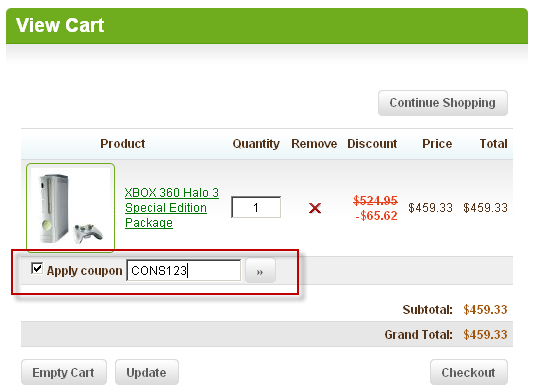Empty the cart with the Empty Cart button

pyautogui.click(x=64, y=372)
